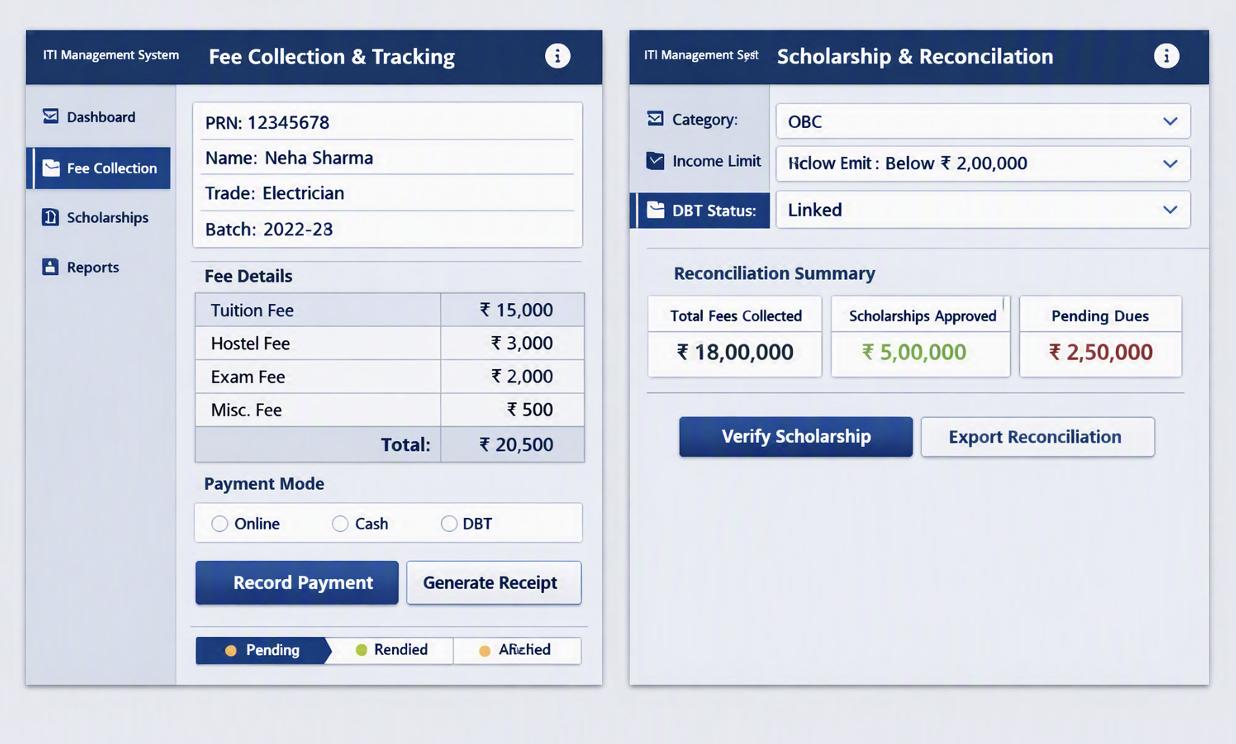This screenshot has height=744, width=1236.
Task: Click the Scholarships sidebar icon
Action: (x=51, y=217)
